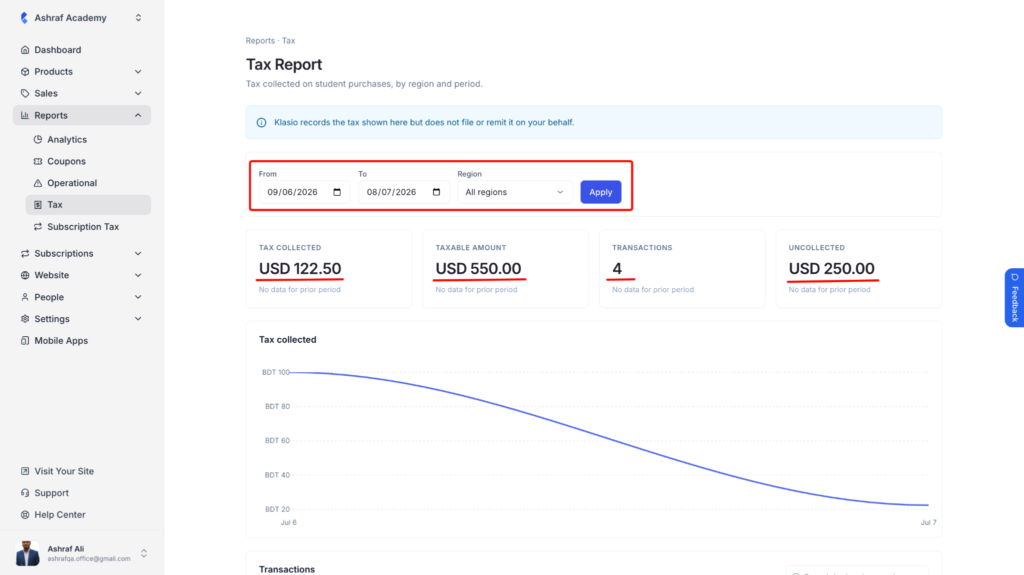
Task: Click the Subscriptions repeat icon
Action: pyautogui.click(x=25, y=254)
